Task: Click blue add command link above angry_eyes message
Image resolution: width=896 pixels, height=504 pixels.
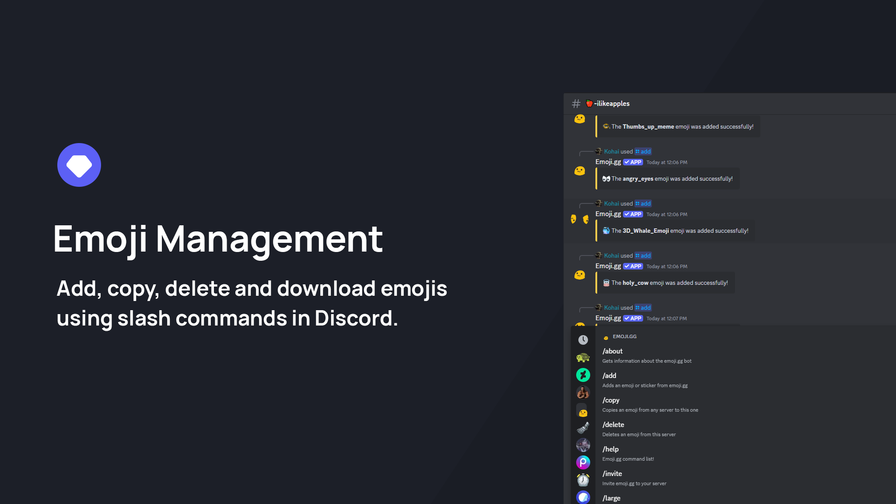Action: (x=643, y=151)
